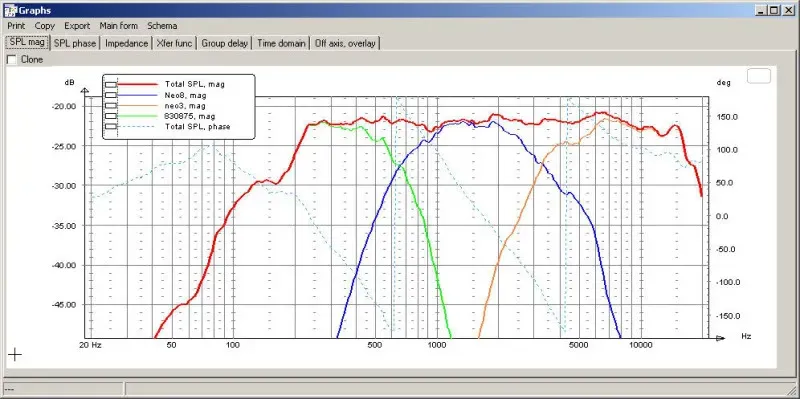Toggle neo3, mag legend checkbox
800x399 pixels.
pos(111,106)
